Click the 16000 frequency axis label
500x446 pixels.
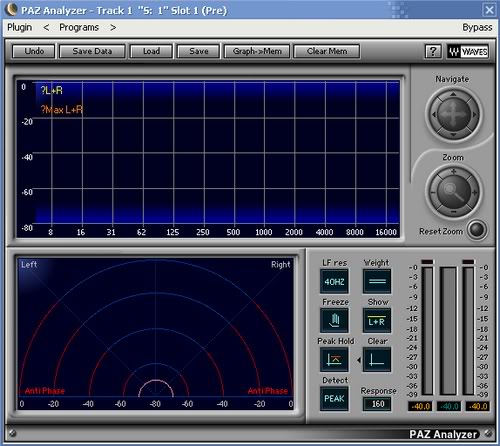click(x=386, y=232)
